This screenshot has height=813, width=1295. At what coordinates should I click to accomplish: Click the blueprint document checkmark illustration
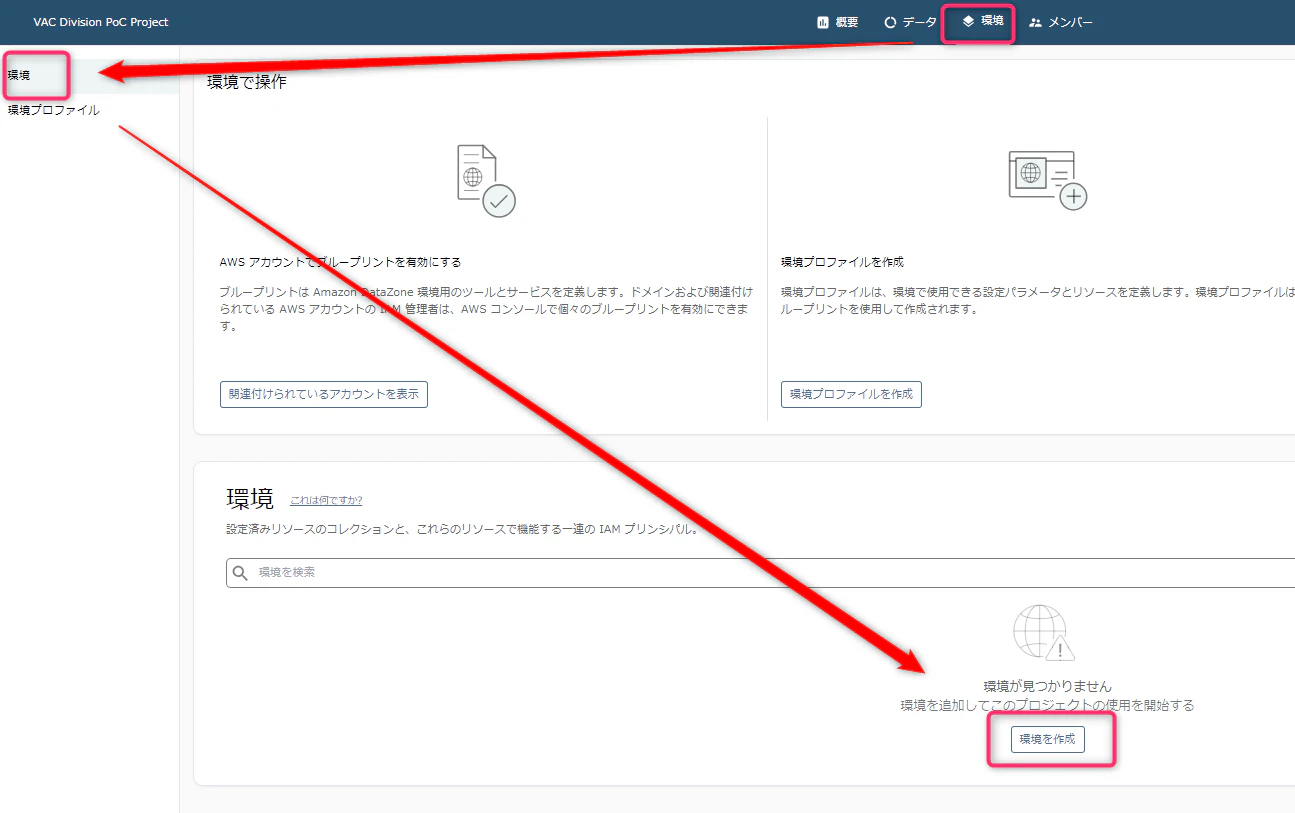485,181
